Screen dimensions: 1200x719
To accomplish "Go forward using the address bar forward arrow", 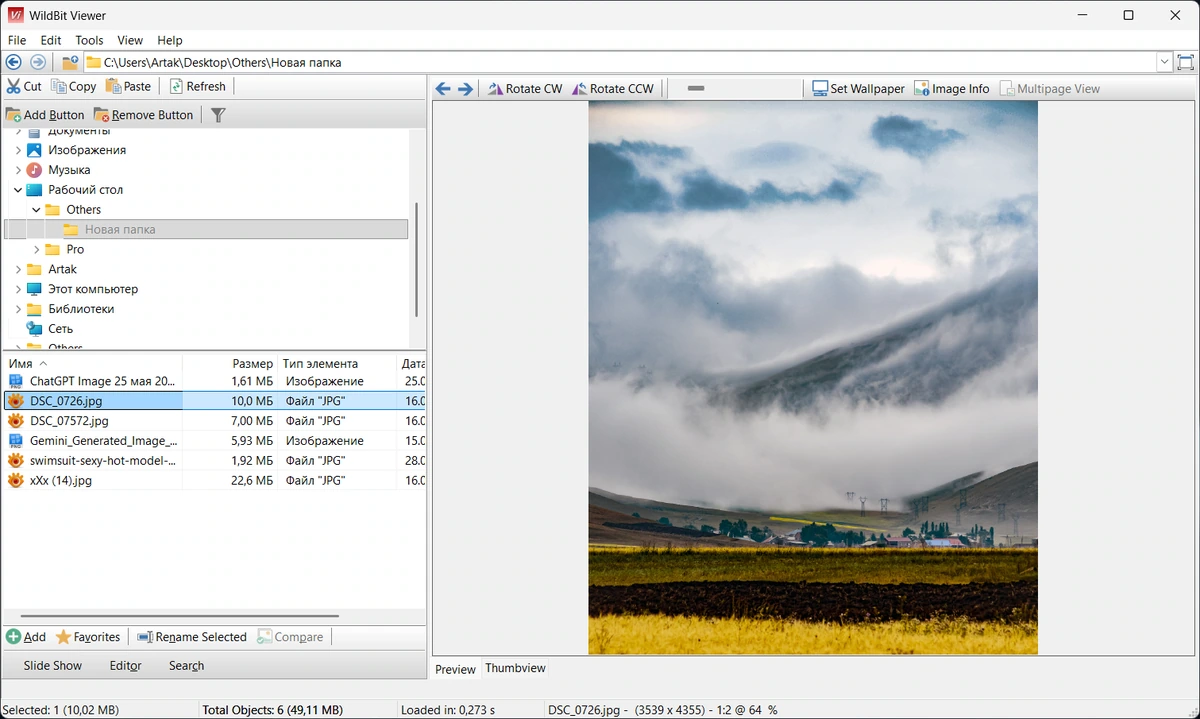I will [38, 62].
